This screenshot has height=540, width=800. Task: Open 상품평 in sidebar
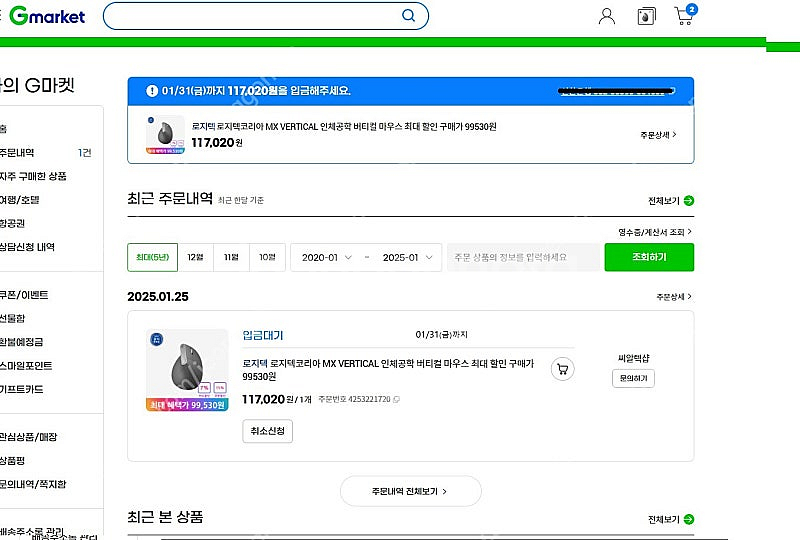tap(12, 460)
